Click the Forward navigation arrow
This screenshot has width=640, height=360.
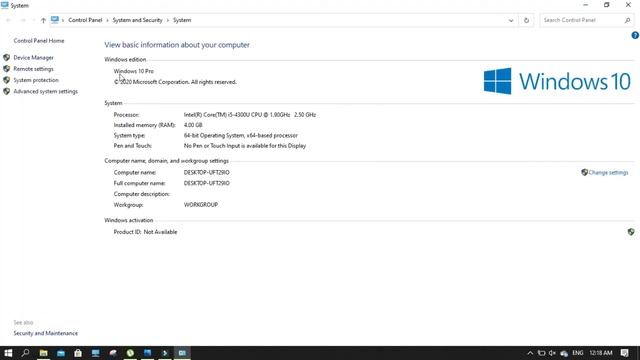23,20
